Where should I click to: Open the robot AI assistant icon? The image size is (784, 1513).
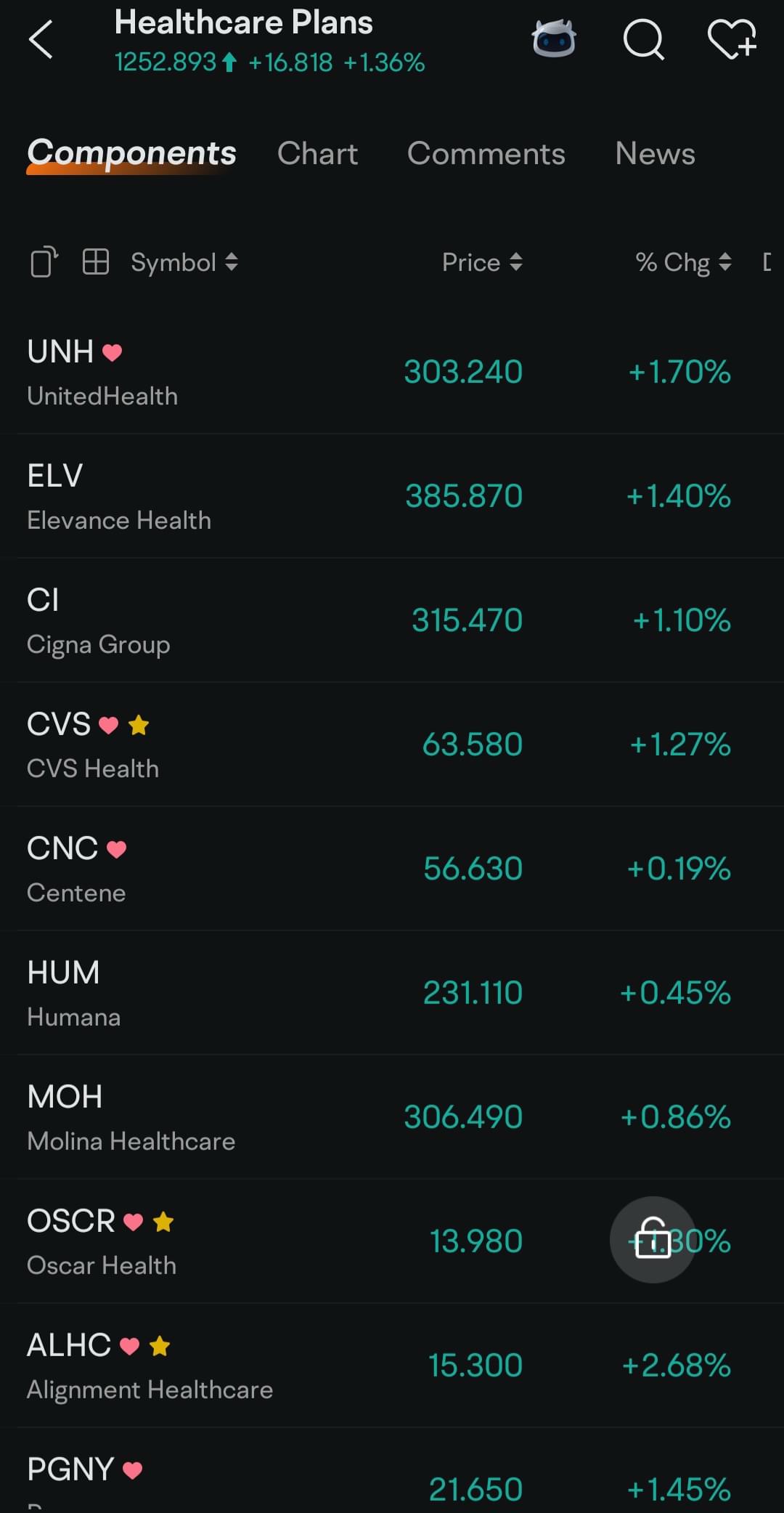pyautogui.click(x=554, y=38)
